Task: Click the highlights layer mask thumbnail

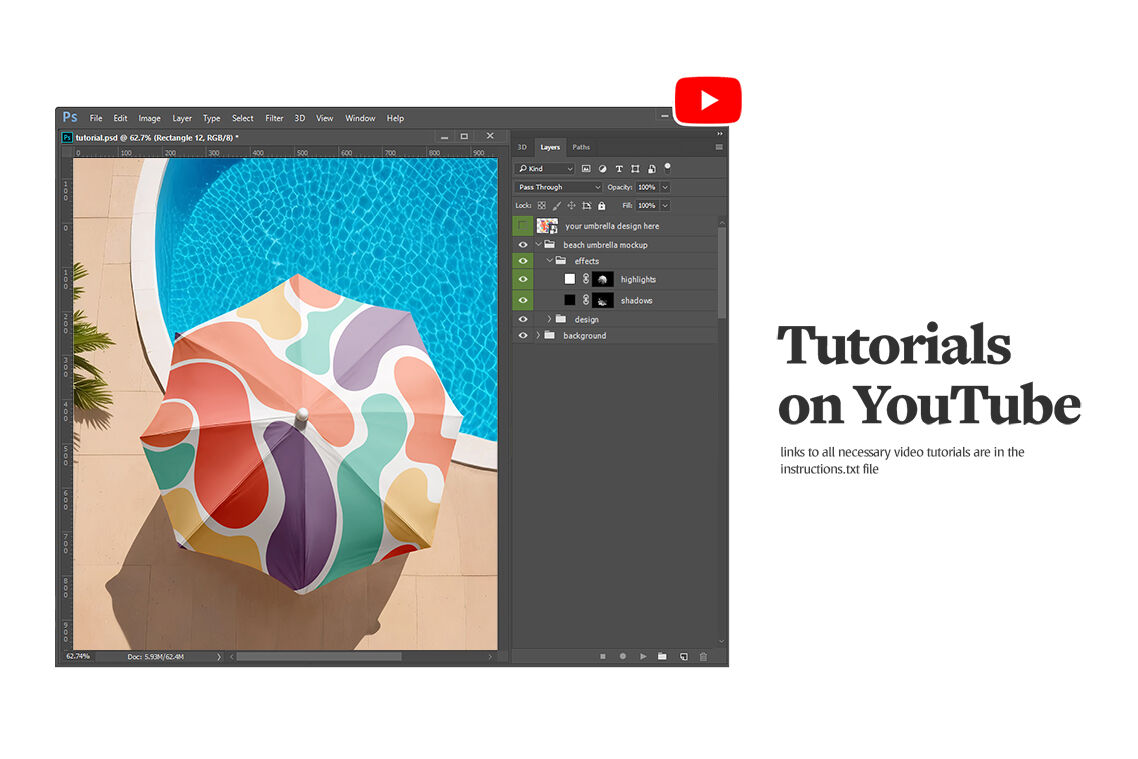Action: [x=603, y=279]
